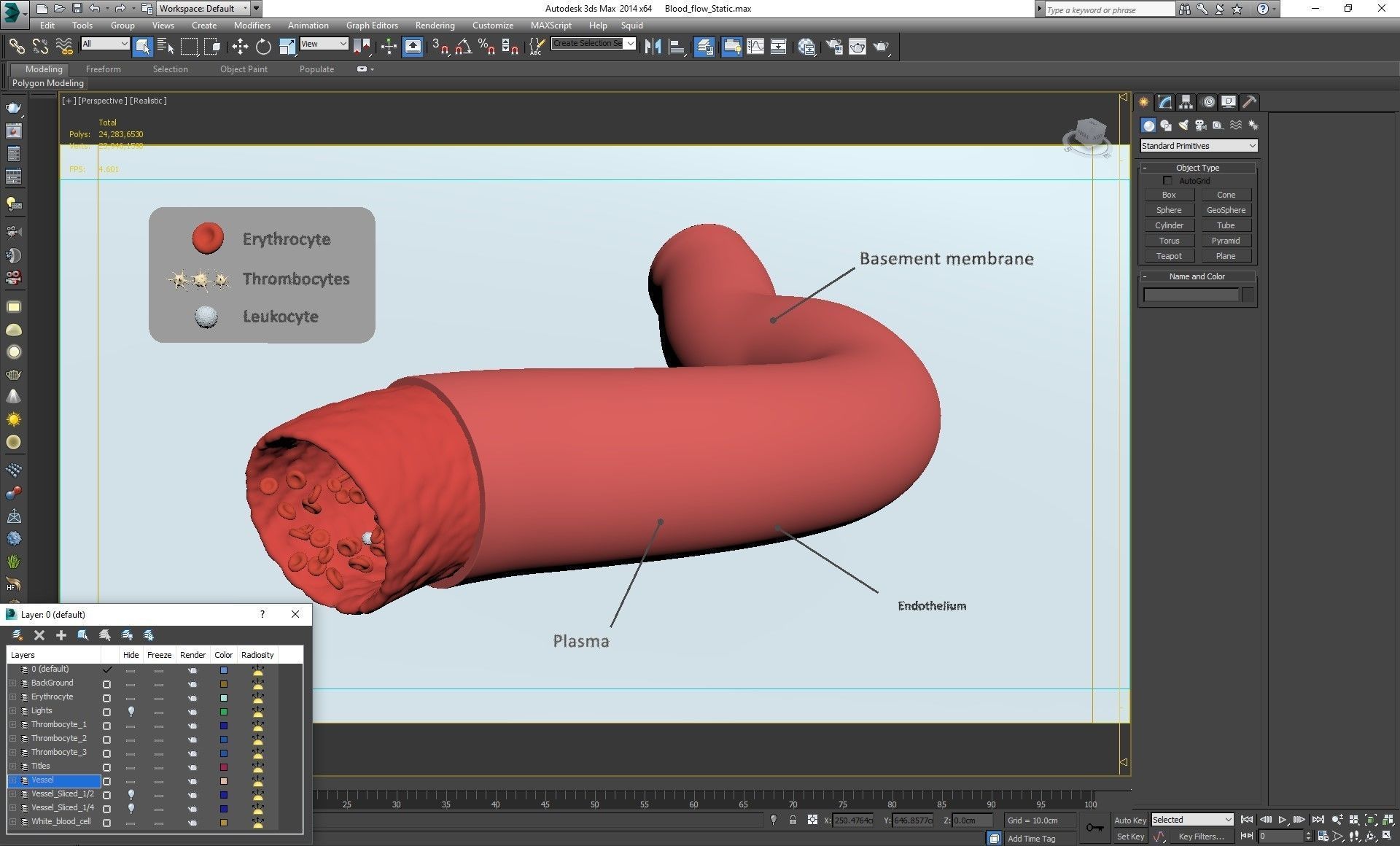Click the Teapot primitive button
The height and width of the screenshot is (846, 1400).
coord(1169,256)
